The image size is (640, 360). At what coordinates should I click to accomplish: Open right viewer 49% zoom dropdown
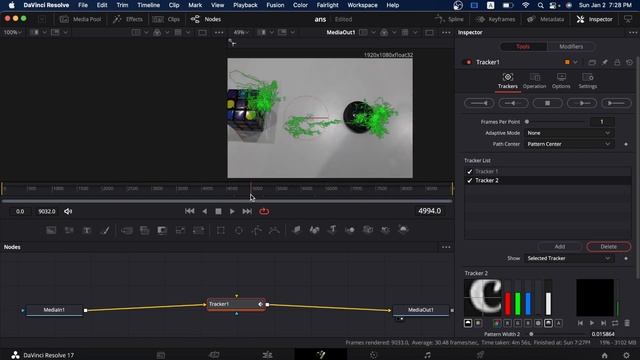(241, 32)
